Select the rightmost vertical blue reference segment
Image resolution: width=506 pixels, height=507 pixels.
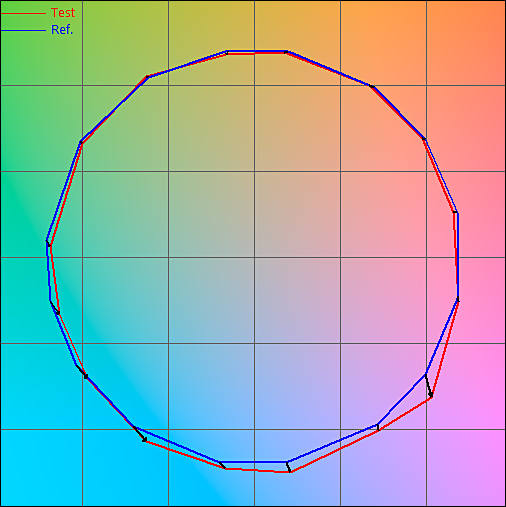click(458, 256)
